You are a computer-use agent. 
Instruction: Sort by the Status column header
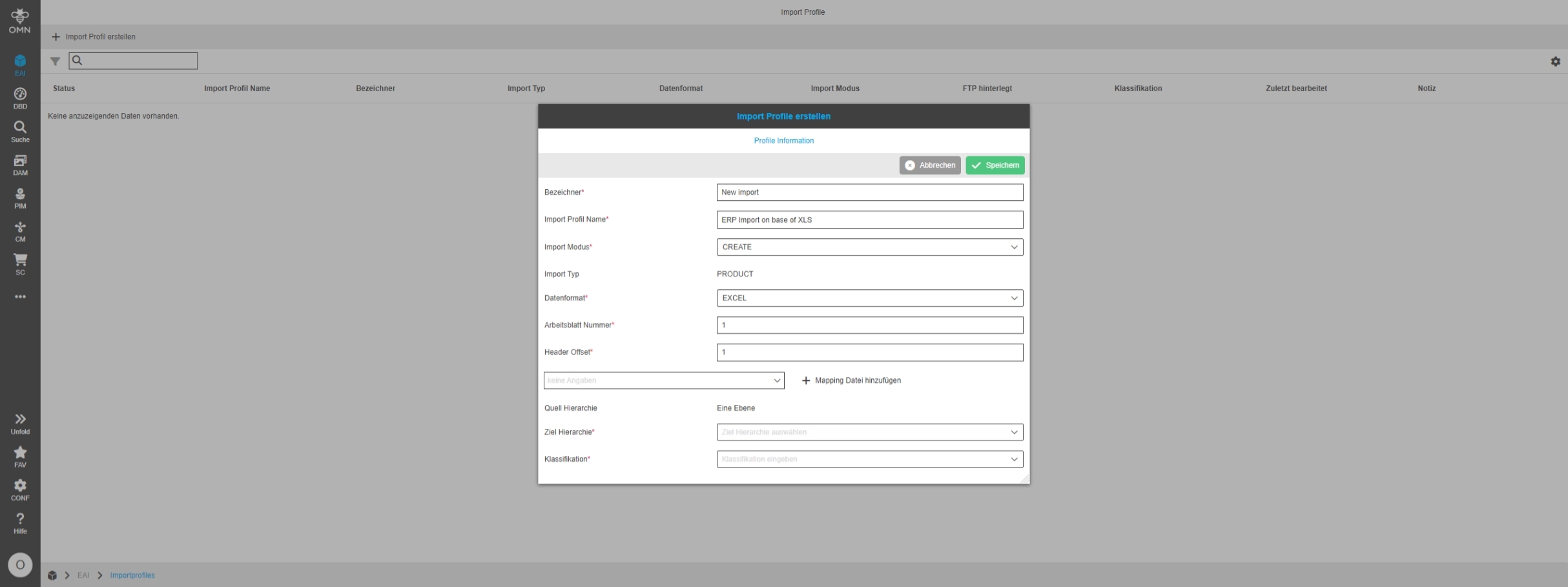(64, 88)
